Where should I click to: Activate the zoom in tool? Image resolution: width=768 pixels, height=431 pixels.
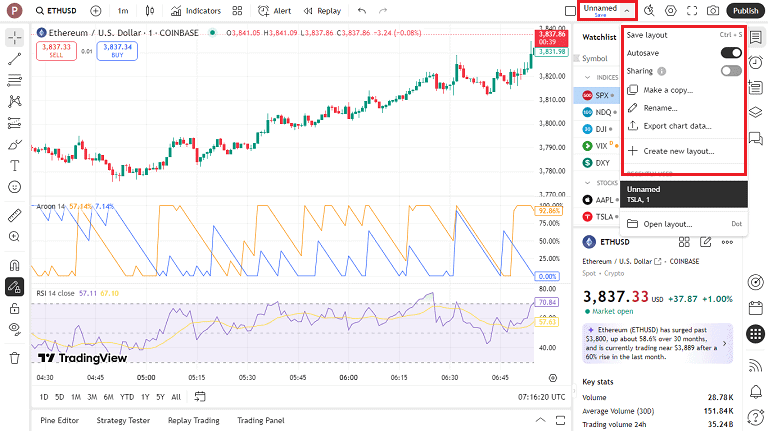click(15, 237)
